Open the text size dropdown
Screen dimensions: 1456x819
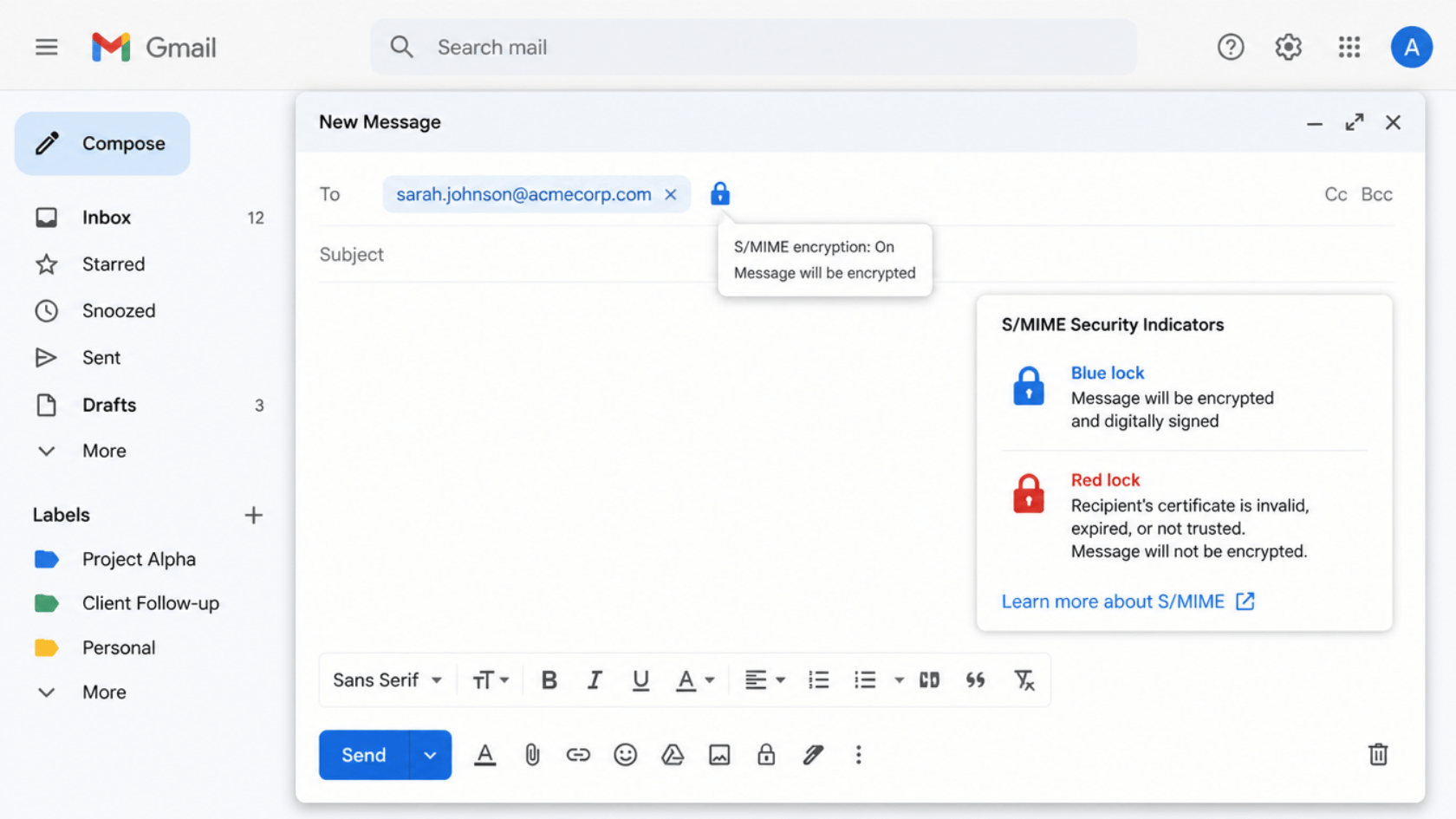click(x=491, y=680)
